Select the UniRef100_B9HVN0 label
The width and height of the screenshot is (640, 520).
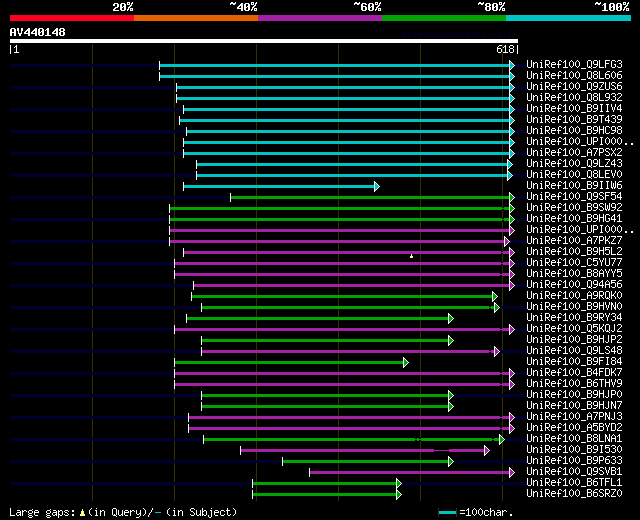(574, 307)
